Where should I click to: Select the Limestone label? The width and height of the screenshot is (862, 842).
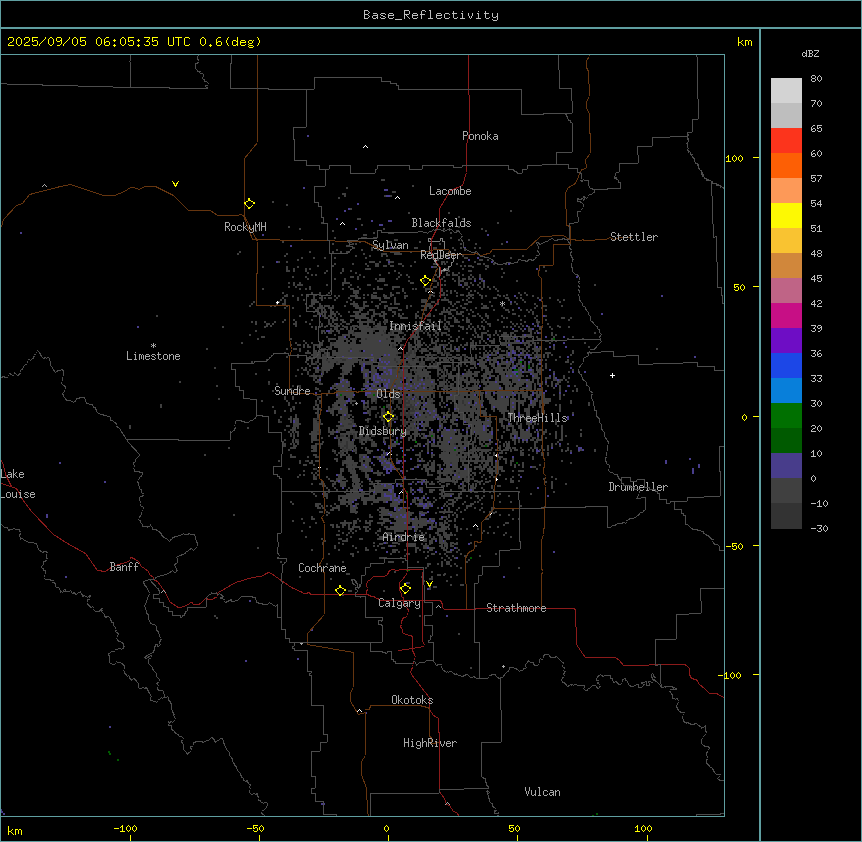(x=153, y=356)
